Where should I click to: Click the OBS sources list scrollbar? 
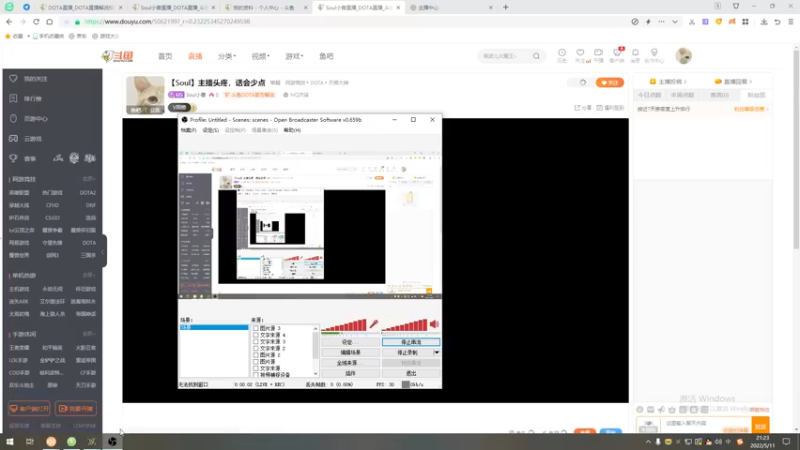pos(316,351)
